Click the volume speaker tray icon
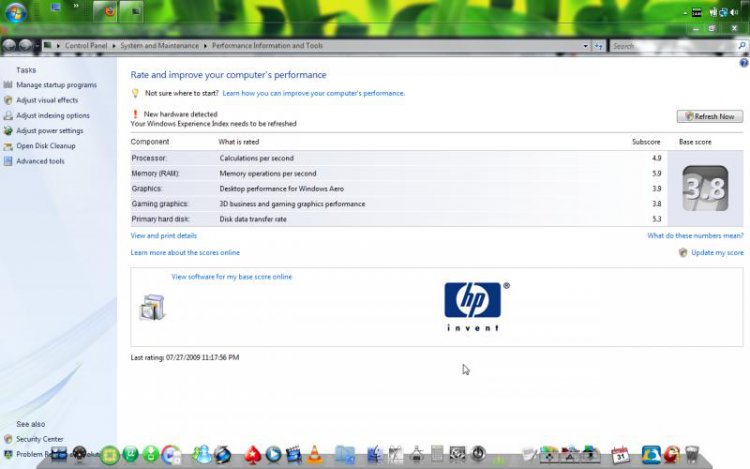Screen dimensions: 750x469 tap(734, 12)
